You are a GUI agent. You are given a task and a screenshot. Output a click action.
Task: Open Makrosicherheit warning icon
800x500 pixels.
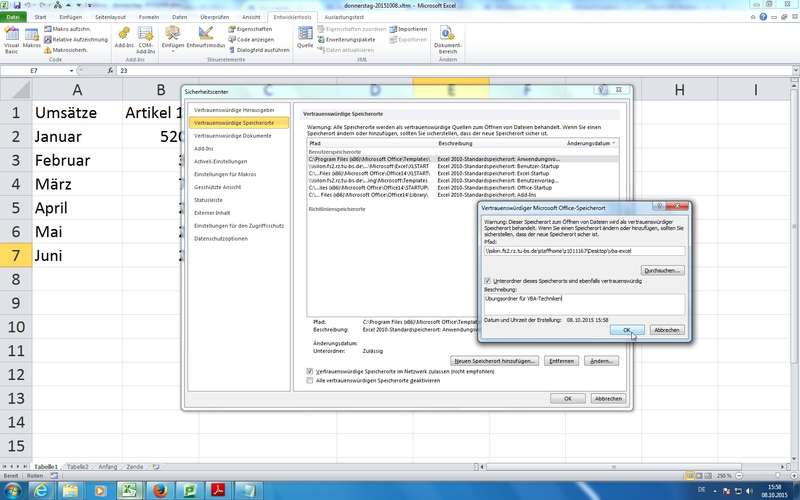tap(48, 50)
